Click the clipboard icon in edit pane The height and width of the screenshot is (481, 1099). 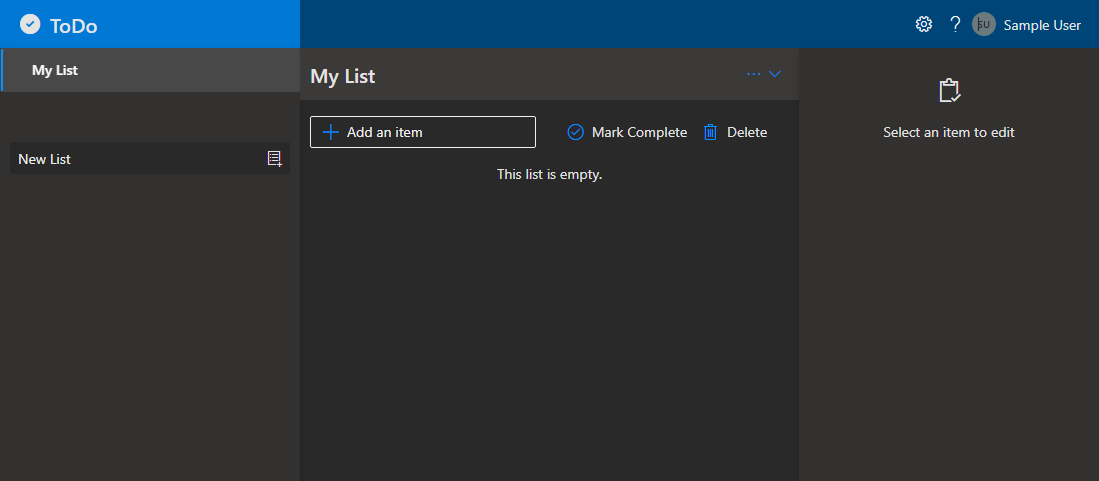(949, 90)
